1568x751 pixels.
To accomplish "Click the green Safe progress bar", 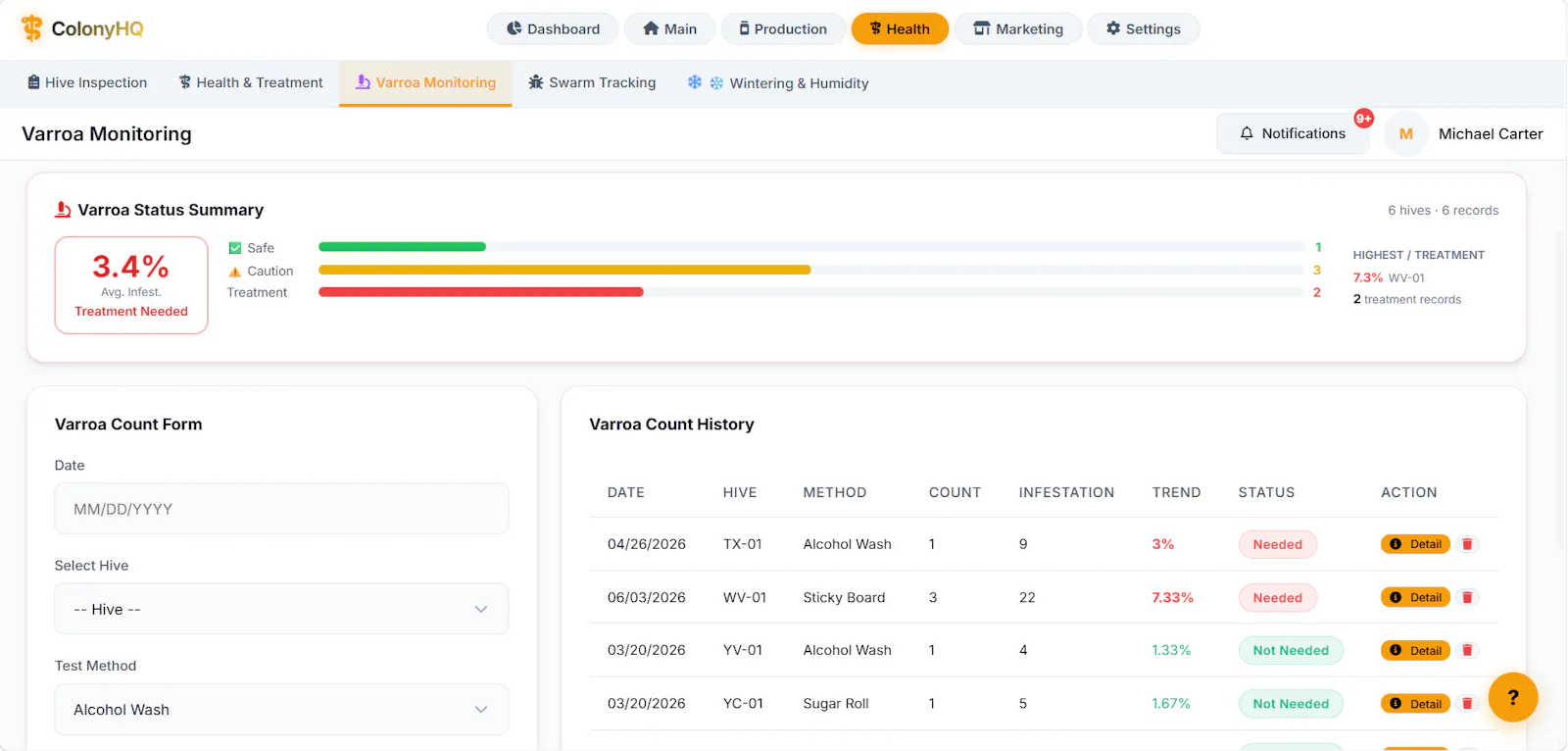I will click(402, 247).
